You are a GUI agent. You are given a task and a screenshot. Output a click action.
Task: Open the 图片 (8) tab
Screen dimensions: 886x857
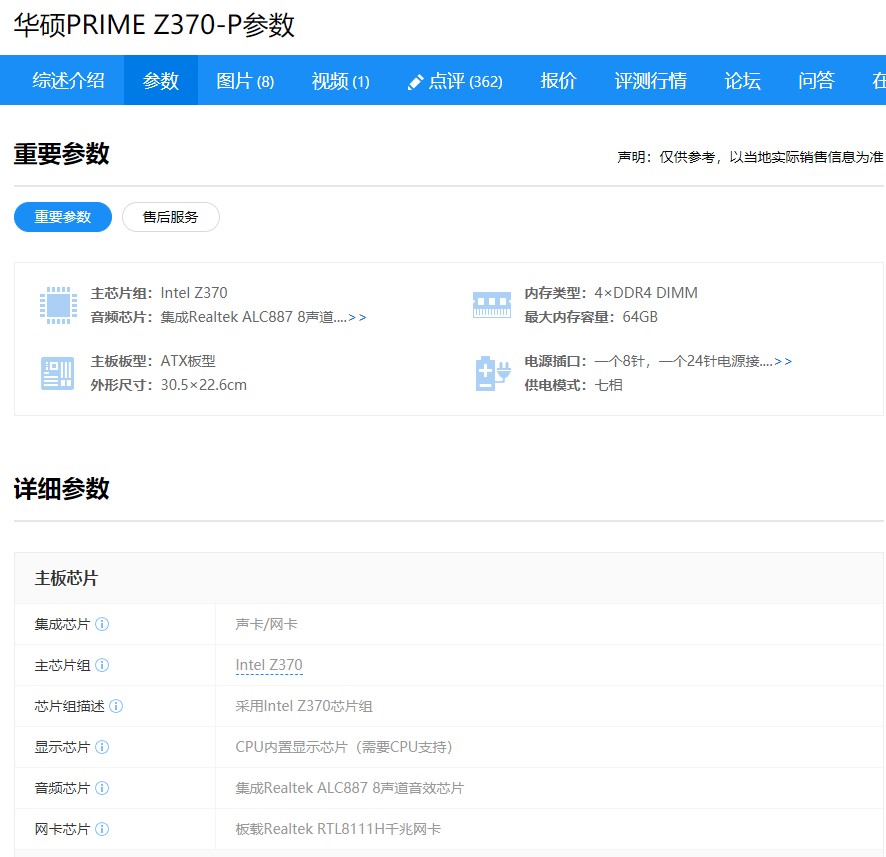click(x=245, y=81)
